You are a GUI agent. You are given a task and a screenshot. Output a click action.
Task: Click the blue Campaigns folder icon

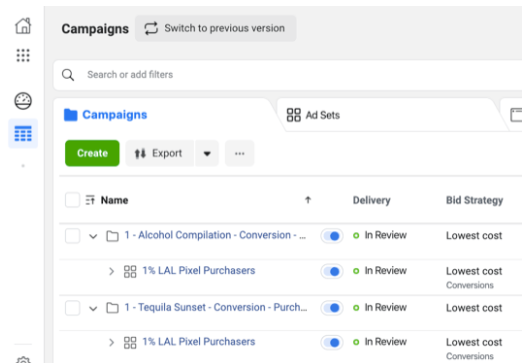[x=70, y=115]
